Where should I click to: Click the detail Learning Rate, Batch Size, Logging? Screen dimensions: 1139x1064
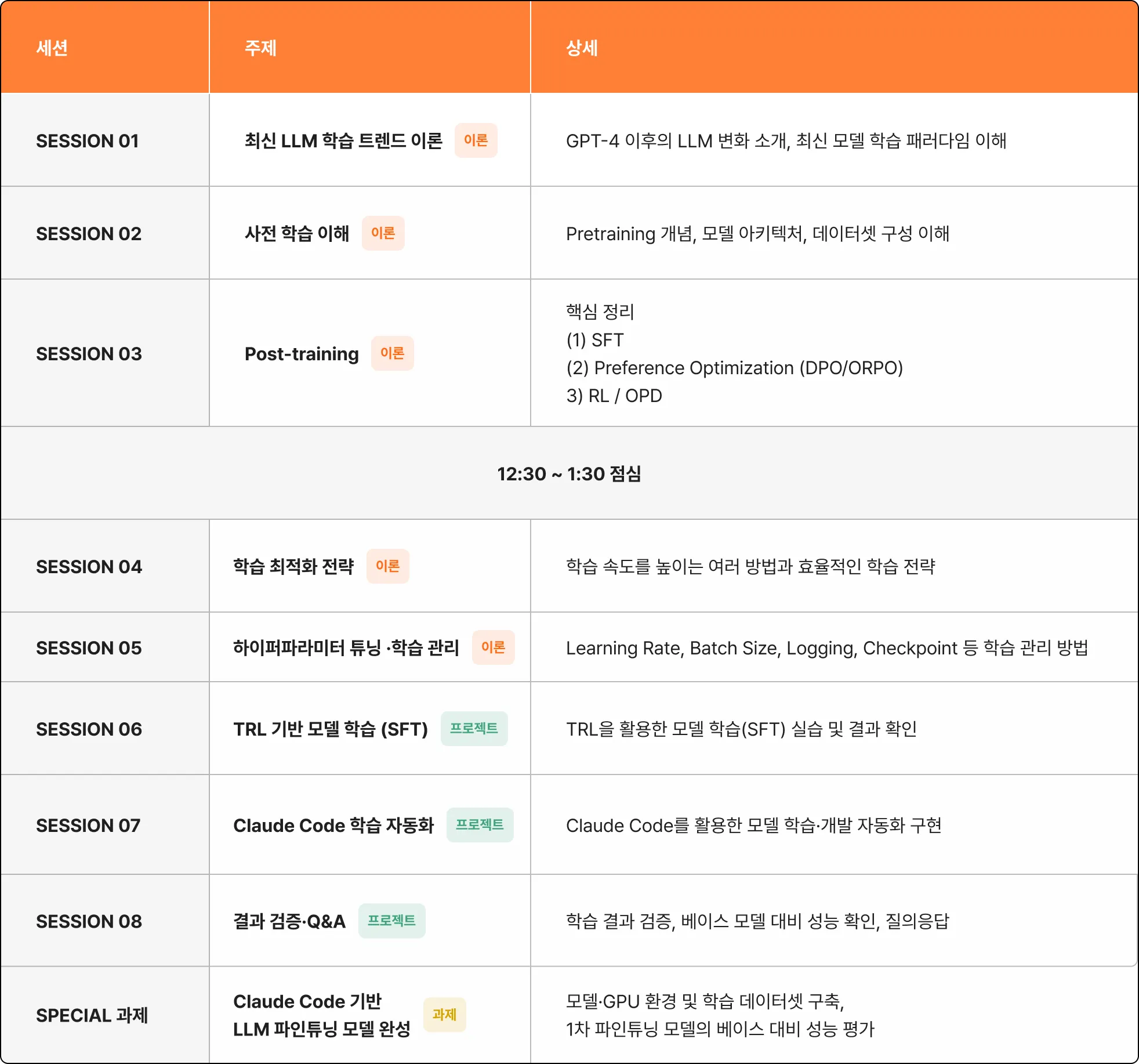pyautogui.click(x=828, y=648)
